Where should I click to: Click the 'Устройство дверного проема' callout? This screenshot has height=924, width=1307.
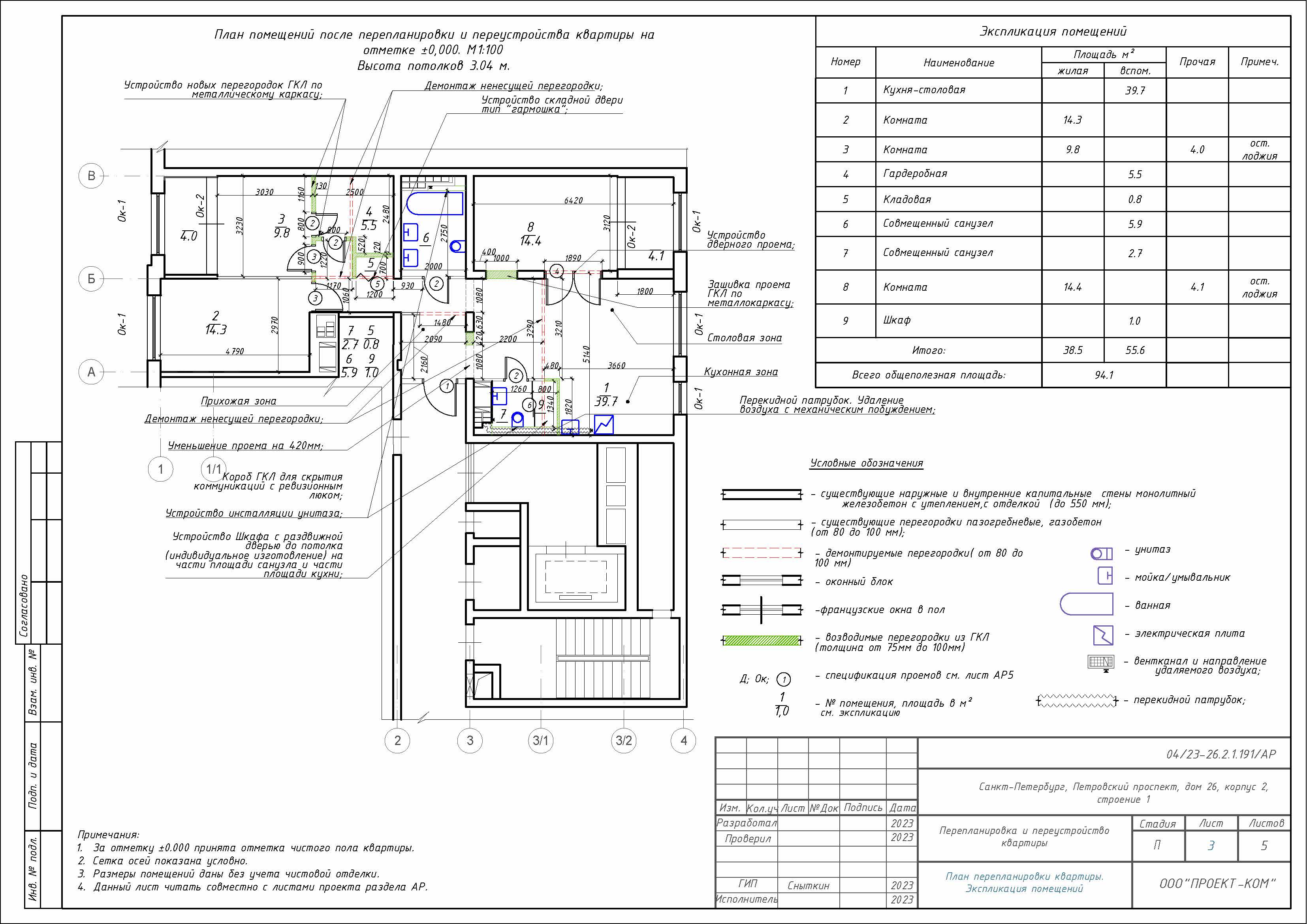tap(750, 240)
